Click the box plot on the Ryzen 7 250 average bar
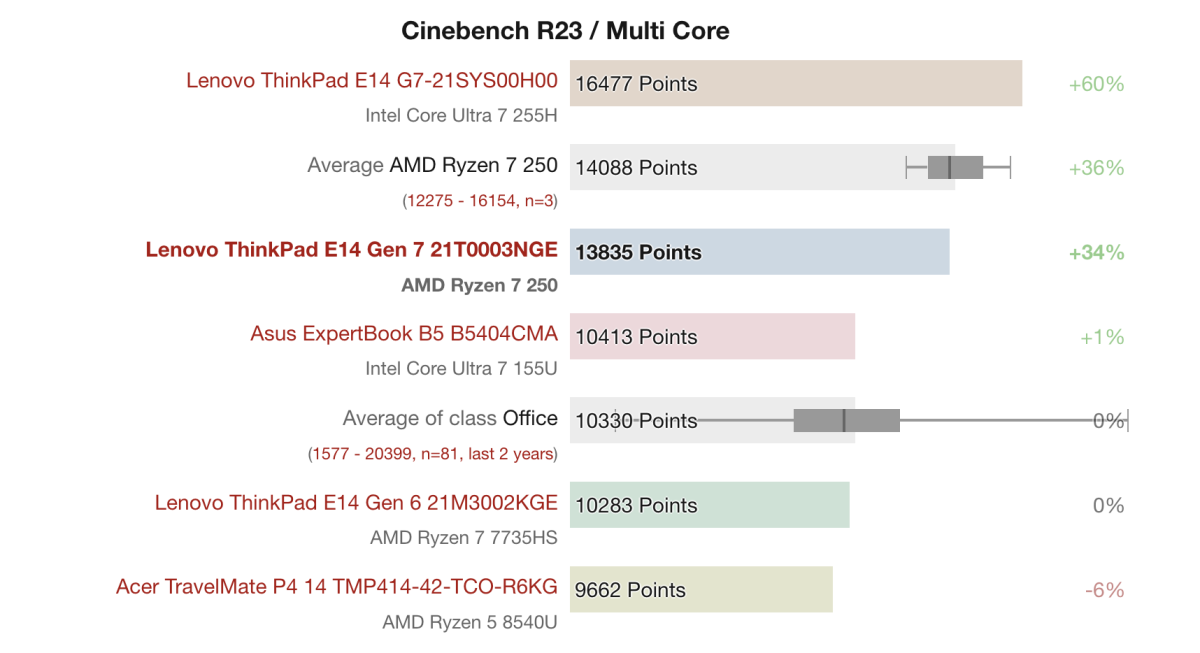The image size is (1200, 653). (956, 167)
